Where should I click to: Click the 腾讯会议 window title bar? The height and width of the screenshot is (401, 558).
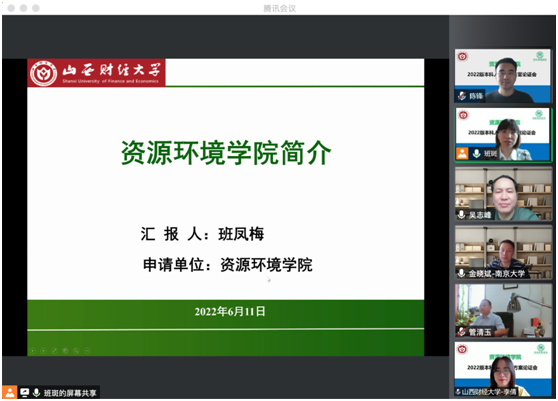pos(279,8)
